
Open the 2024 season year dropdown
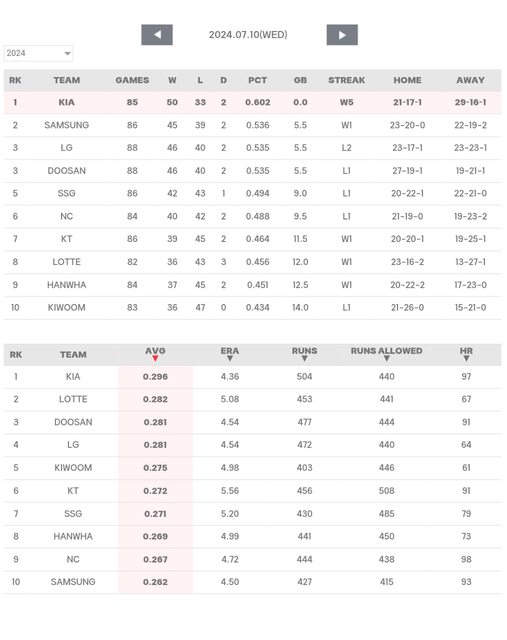click(38, 53)
